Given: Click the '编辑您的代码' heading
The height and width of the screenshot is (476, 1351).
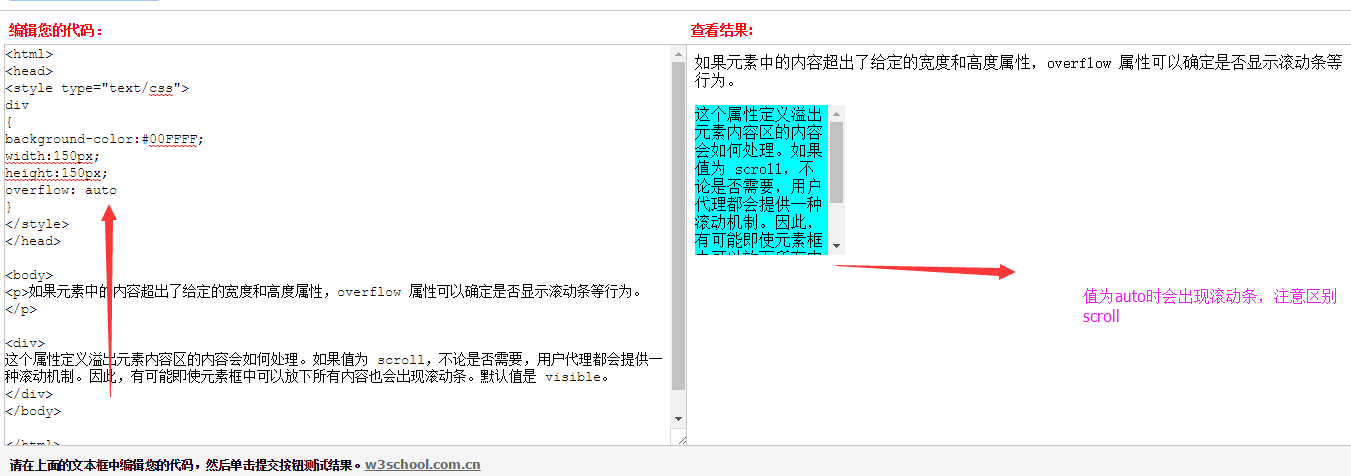Looking at the screenshot, I should (56, 31).
